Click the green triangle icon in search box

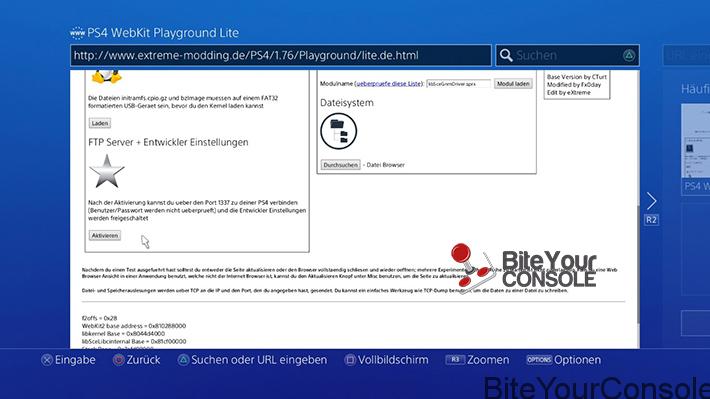628,55
